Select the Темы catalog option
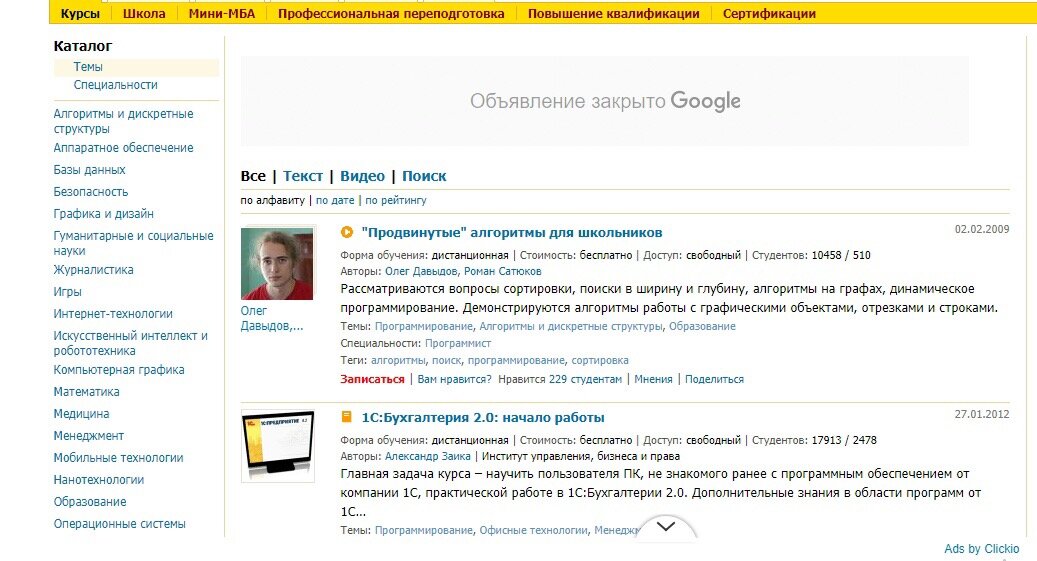Screen dimensions: 1037x561 click(88, 67)
